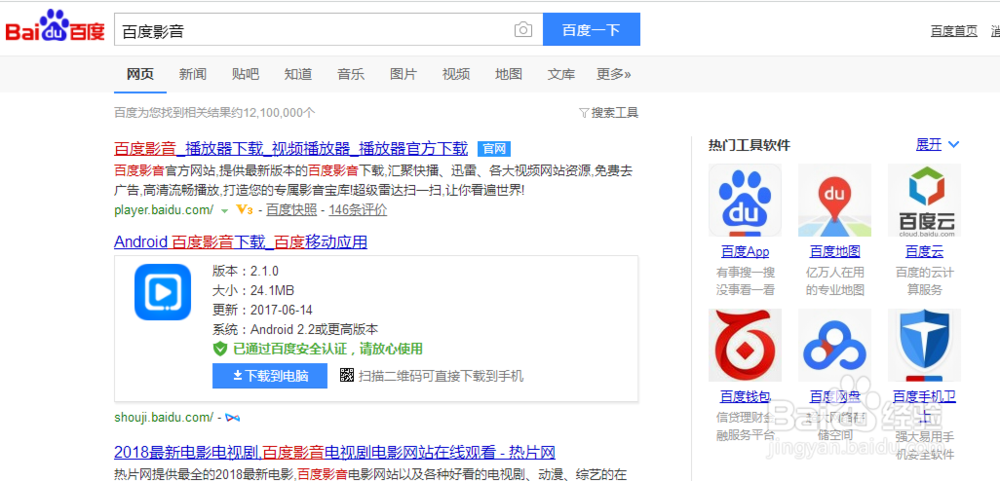
Task: Click the 百度App icon
Action: tap(745, 200)
